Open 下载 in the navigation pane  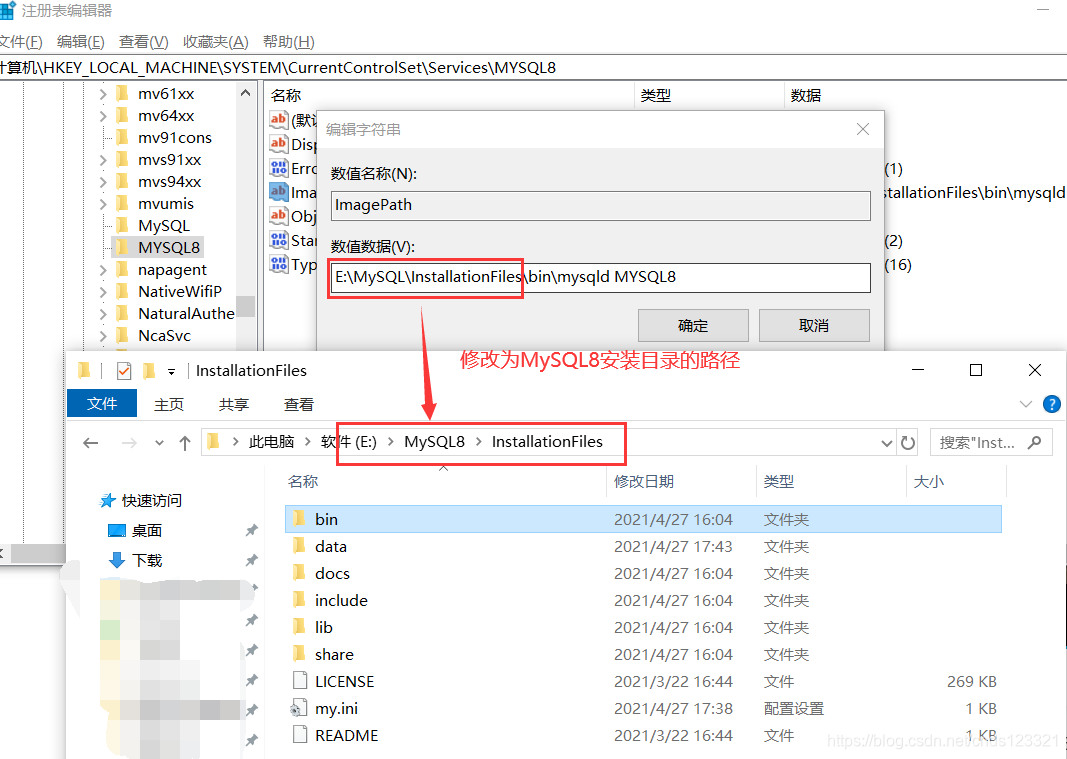tap(147, 560)
